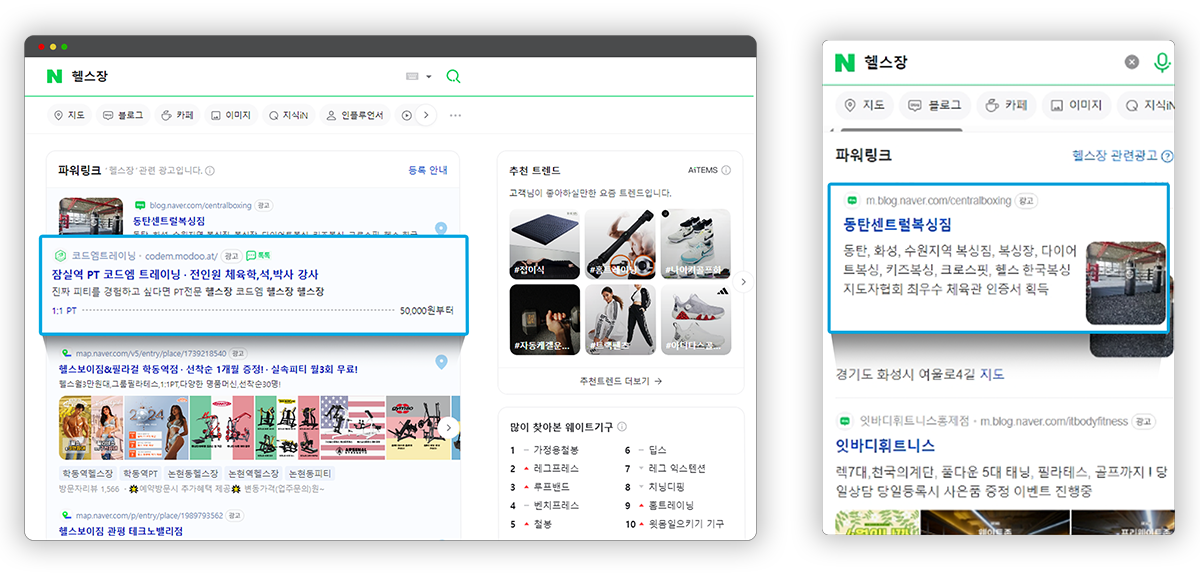The image size is (1200, 576).
Task: Select the 카페 tab in desktop window
Action: (178, 115)
